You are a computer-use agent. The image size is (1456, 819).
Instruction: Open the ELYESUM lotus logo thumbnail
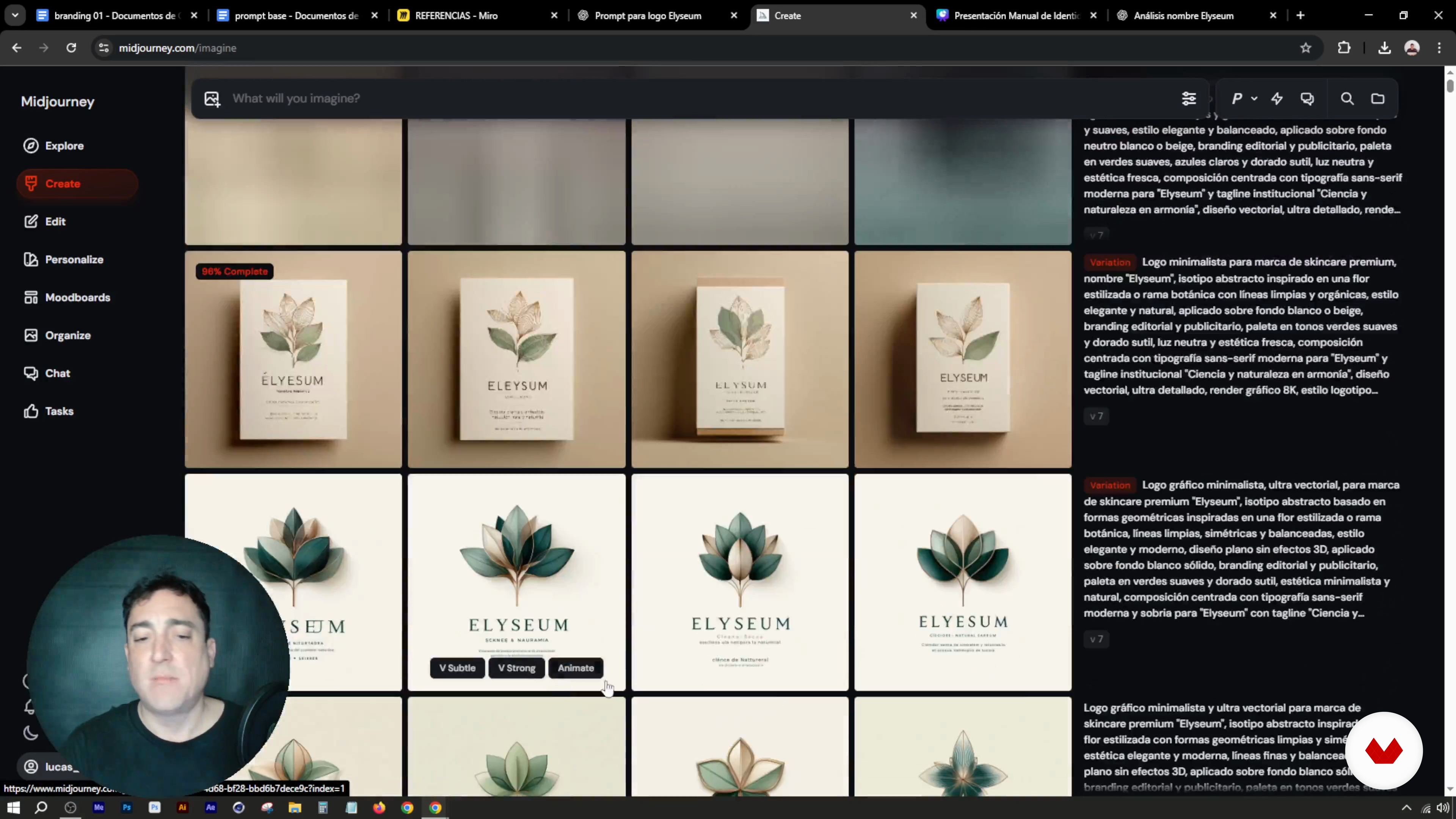[963, 582]
